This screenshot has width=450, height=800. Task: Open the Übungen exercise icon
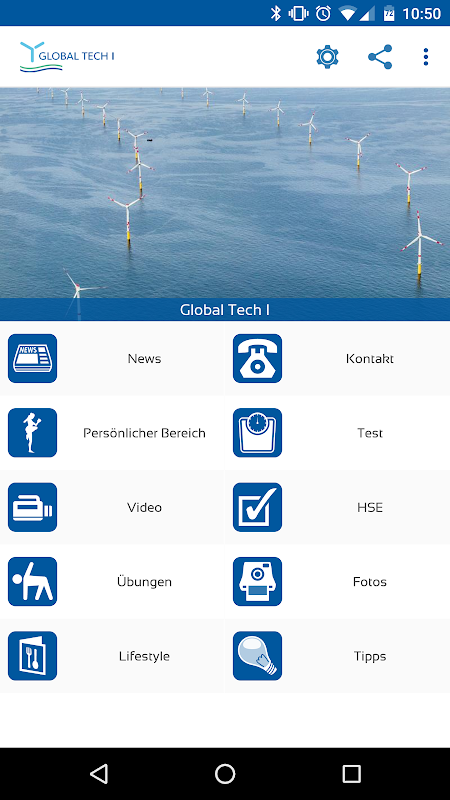click(x=33, y=582)
